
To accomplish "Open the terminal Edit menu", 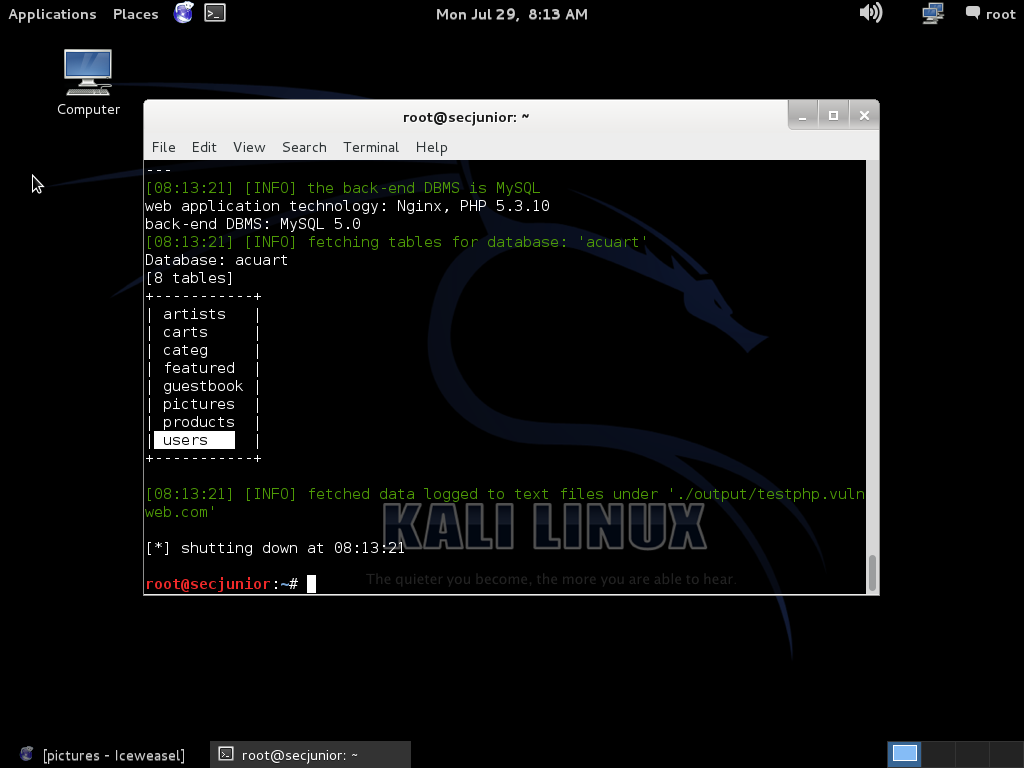I will pos(204,147).
